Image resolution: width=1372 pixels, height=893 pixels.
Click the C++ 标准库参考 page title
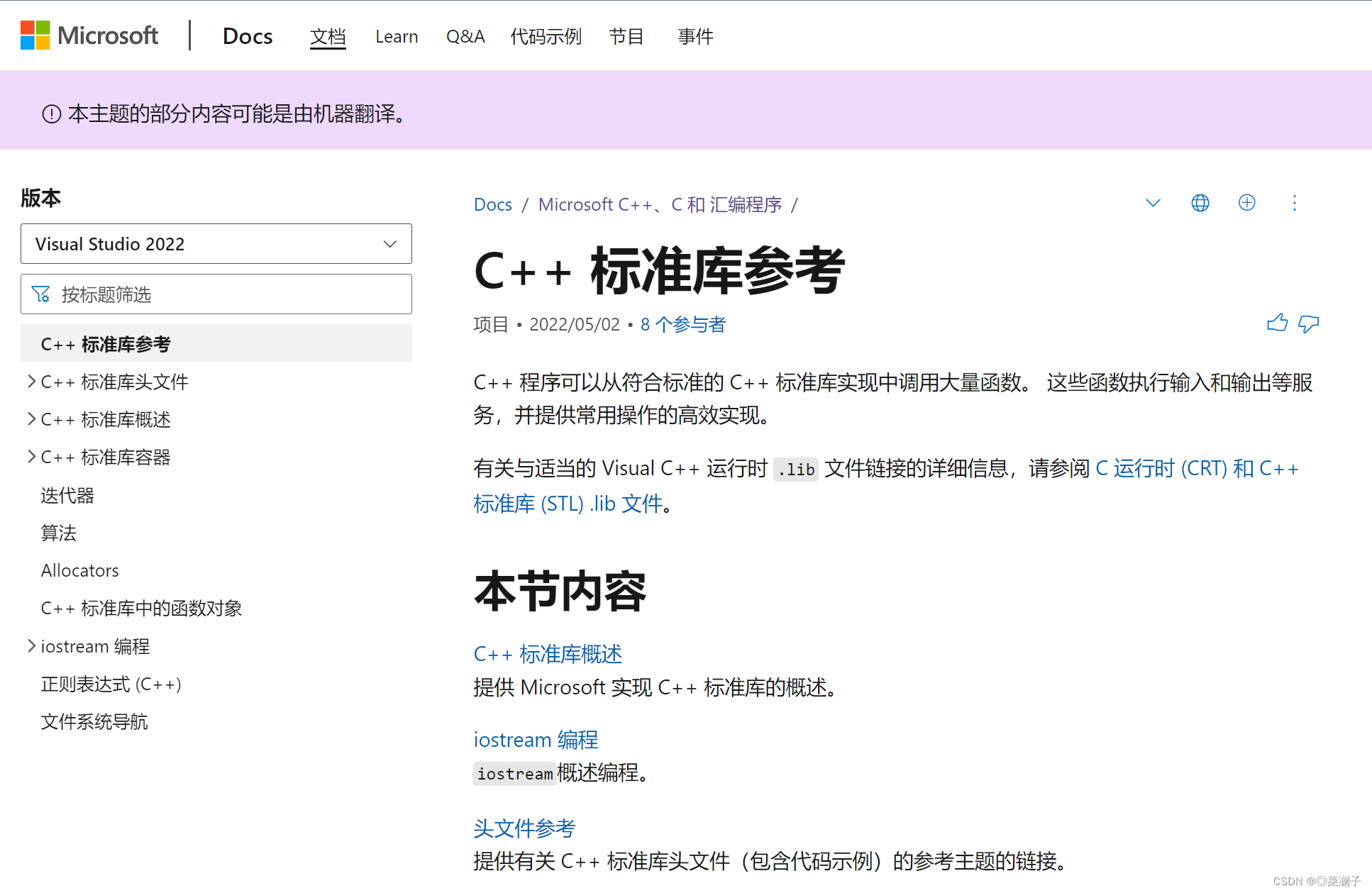660,271
